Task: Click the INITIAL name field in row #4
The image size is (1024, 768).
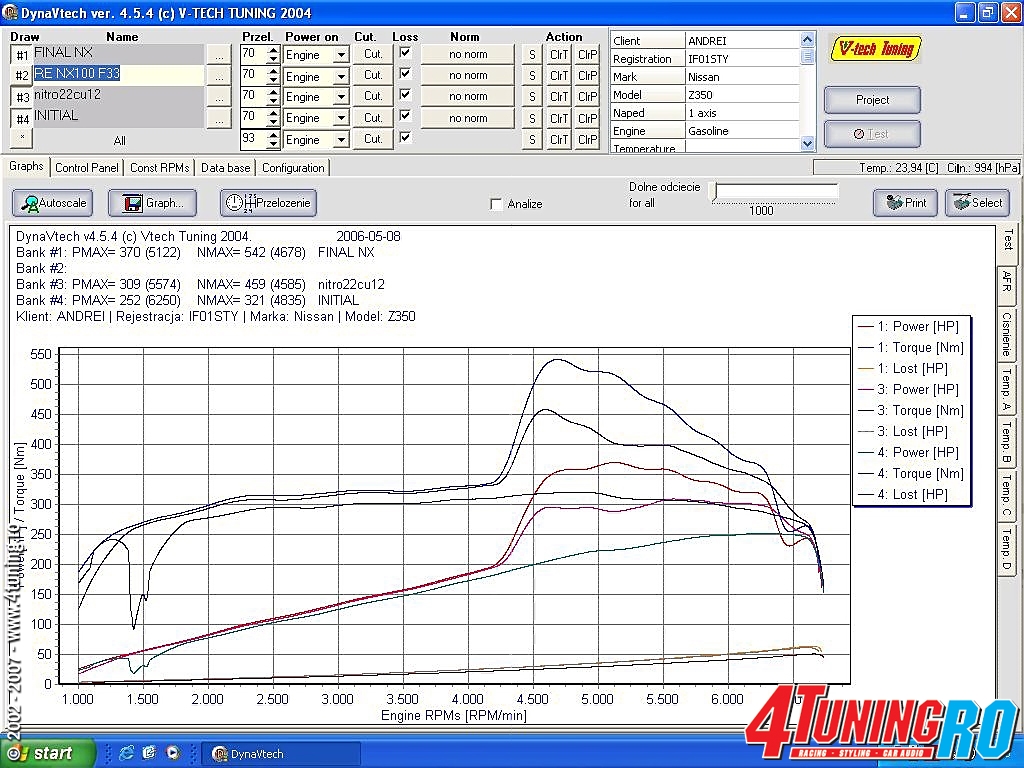Action: [118, 116]
